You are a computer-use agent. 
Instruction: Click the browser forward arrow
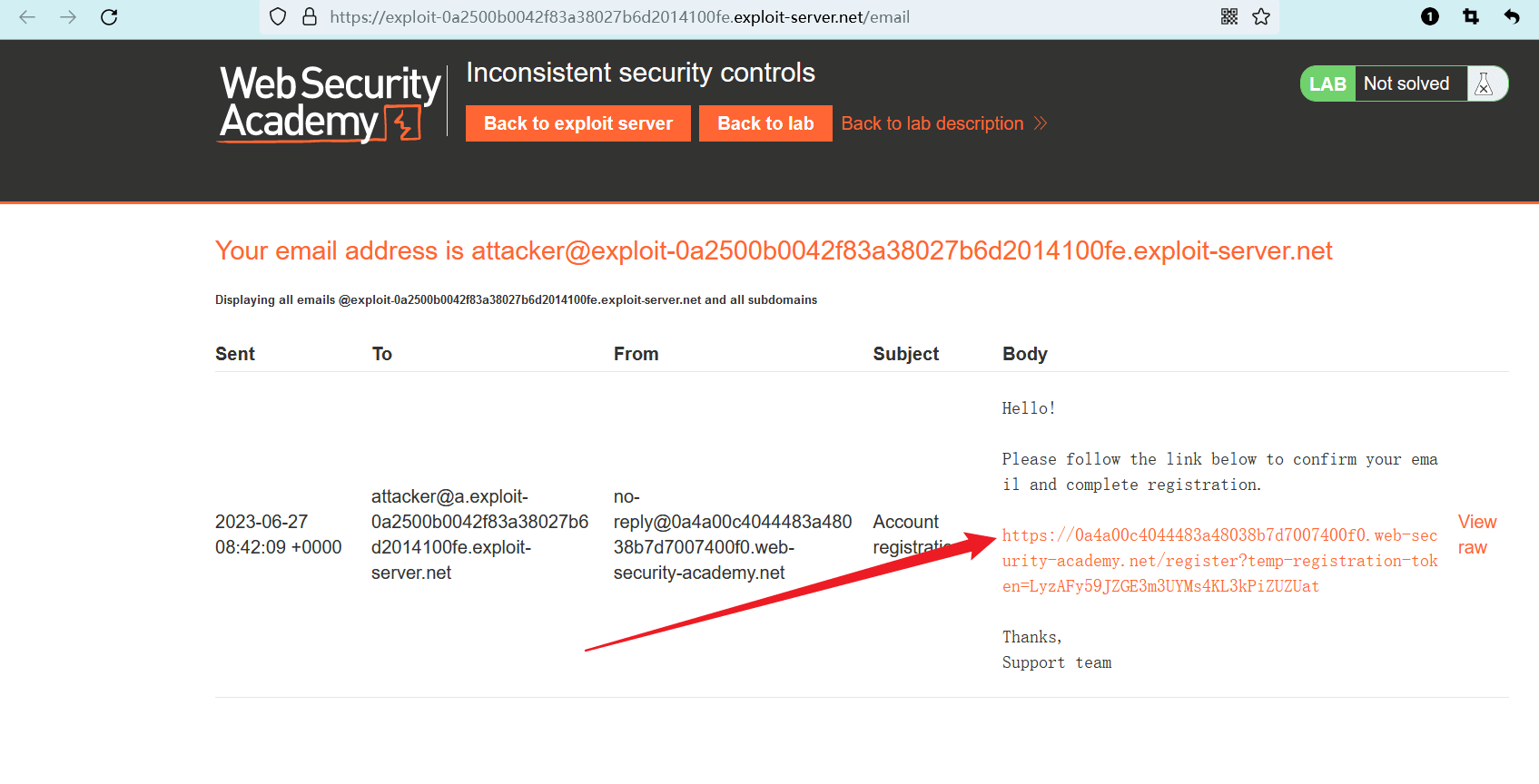[x=68, y=17]
